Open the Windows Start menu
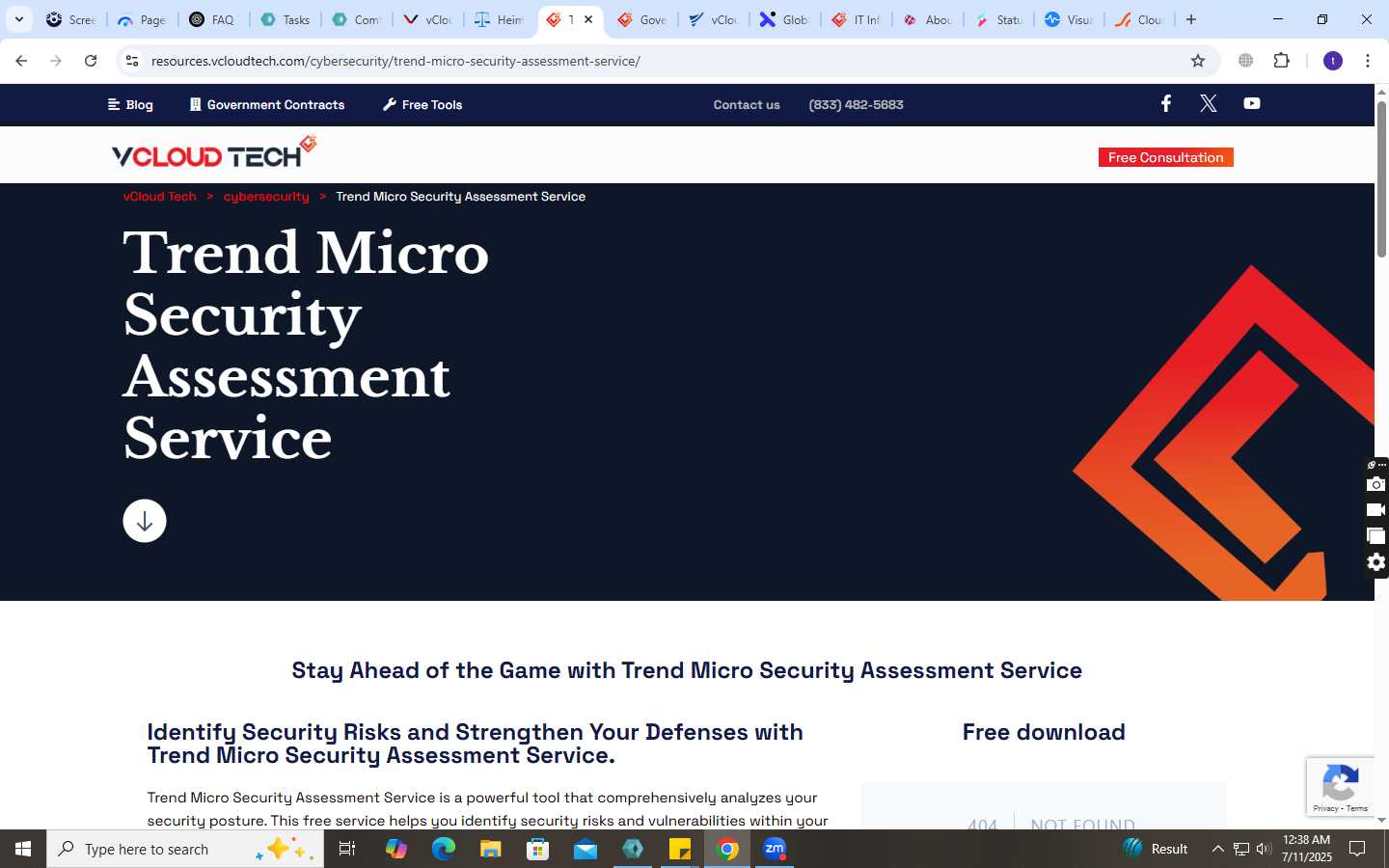The image size is (1389, 868). [x=23, y=849]
